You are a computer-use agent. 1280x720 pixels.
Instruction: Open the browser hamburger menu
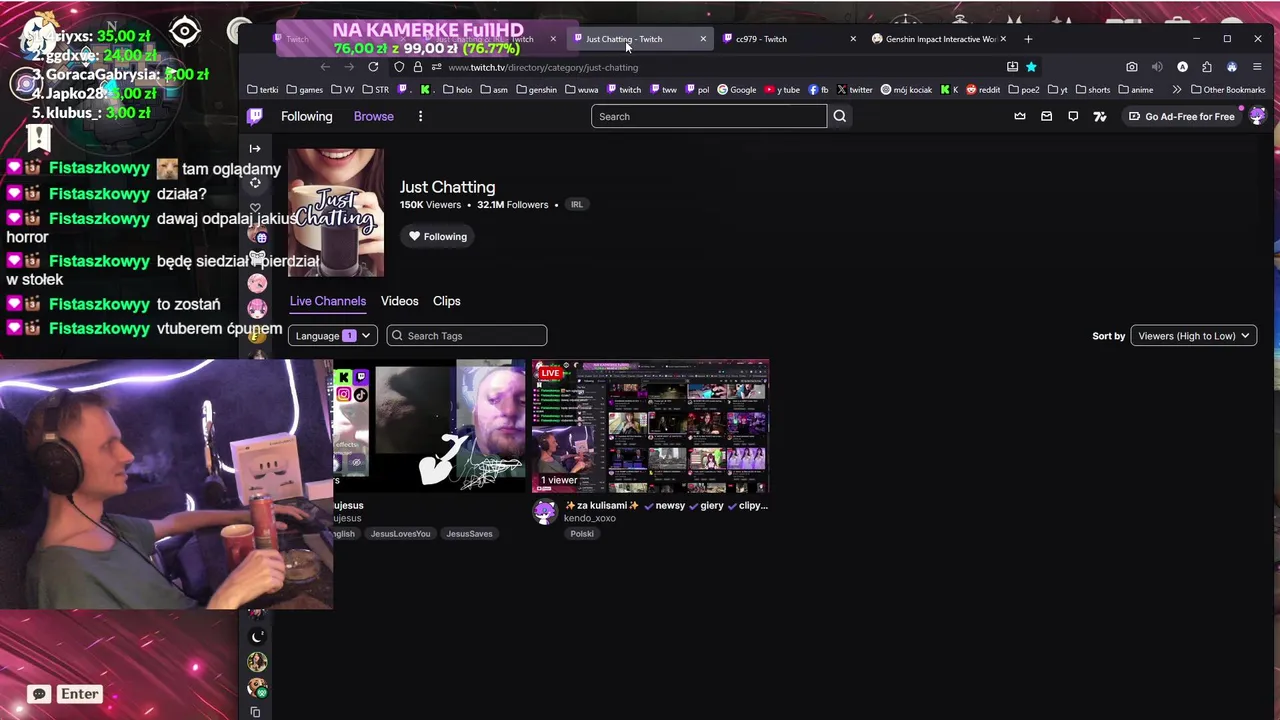pyautogui.click(x=1257, y=67)
